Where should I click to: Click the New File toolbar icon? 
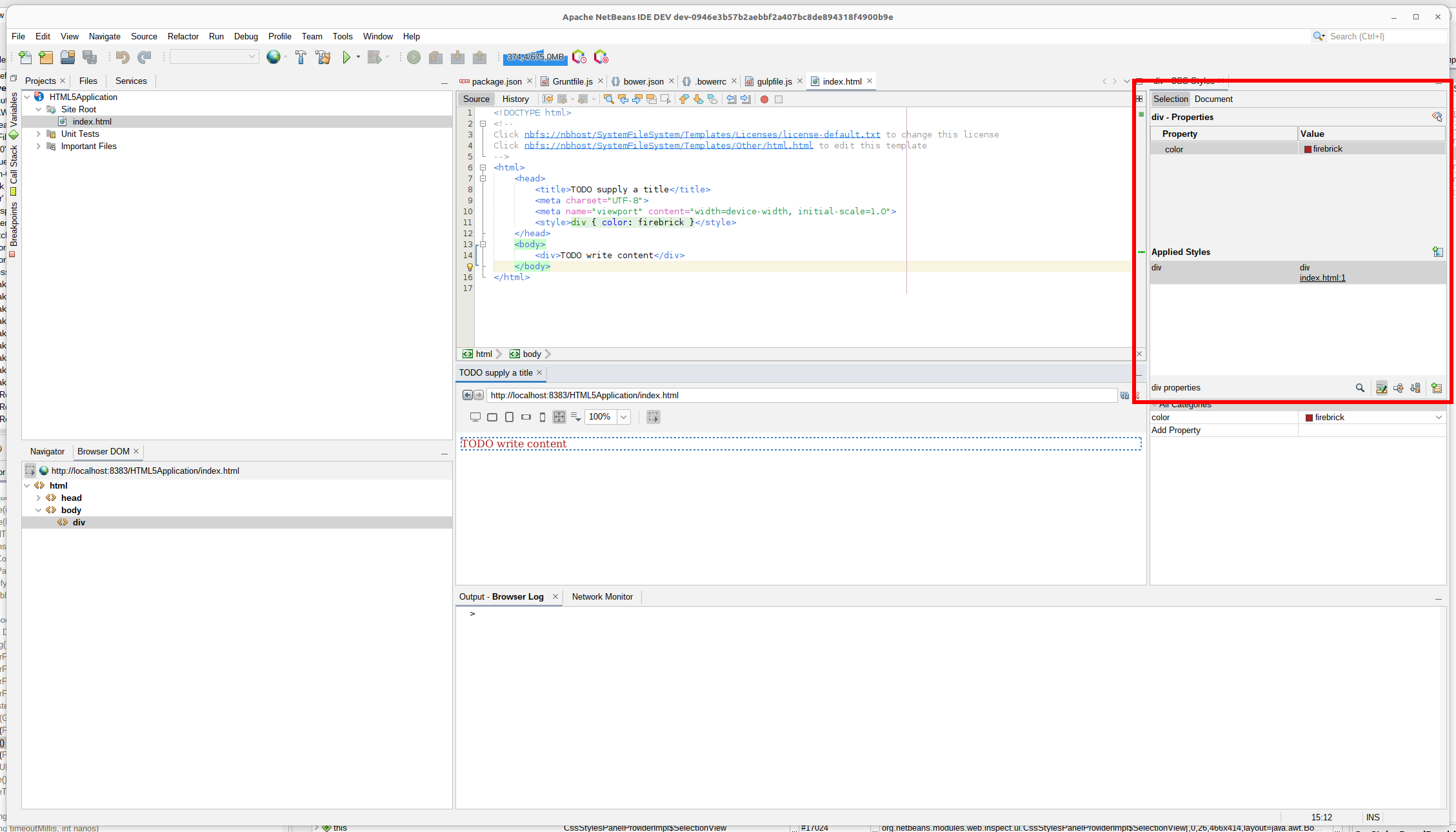point(25,57)
